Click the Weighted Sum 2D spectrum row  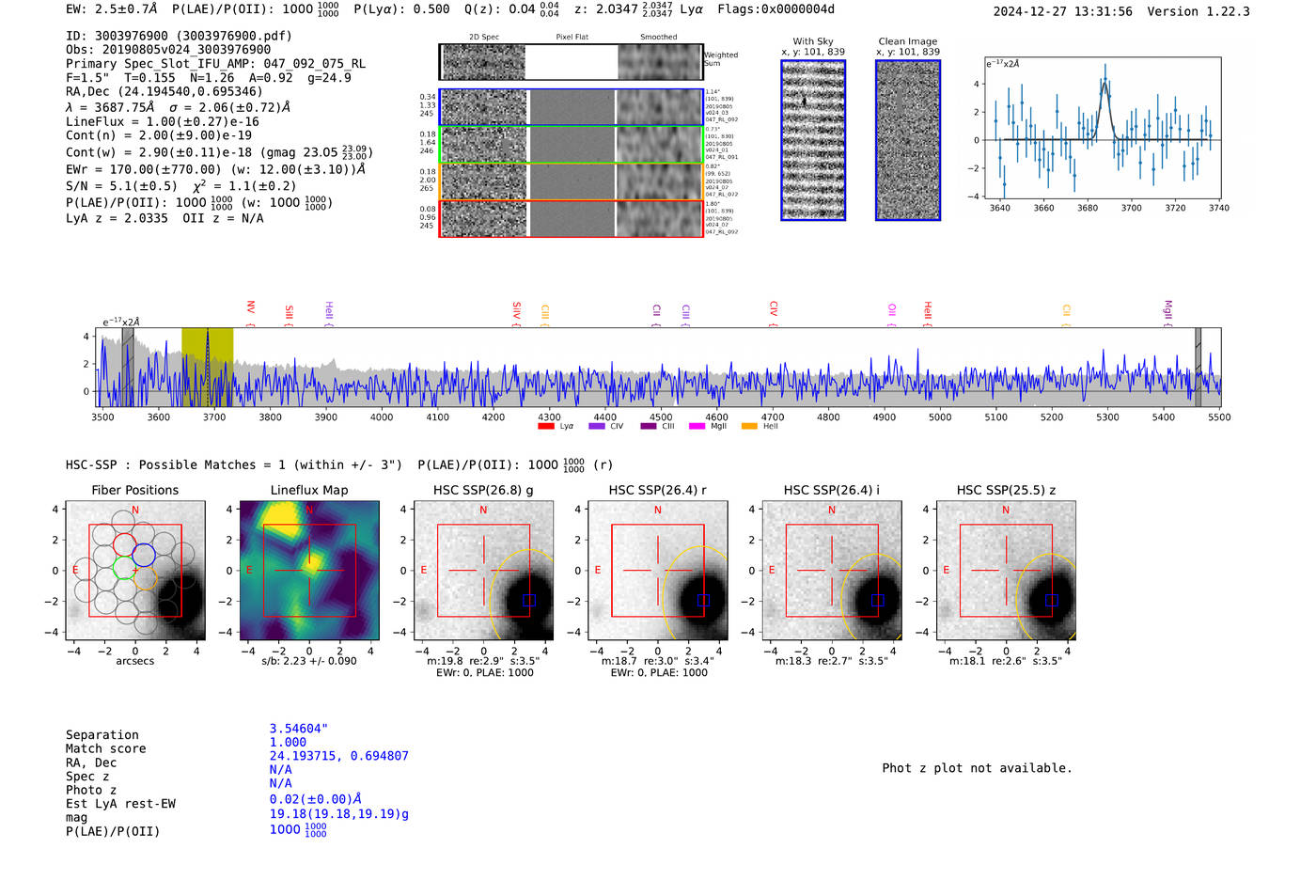[571, 62]
